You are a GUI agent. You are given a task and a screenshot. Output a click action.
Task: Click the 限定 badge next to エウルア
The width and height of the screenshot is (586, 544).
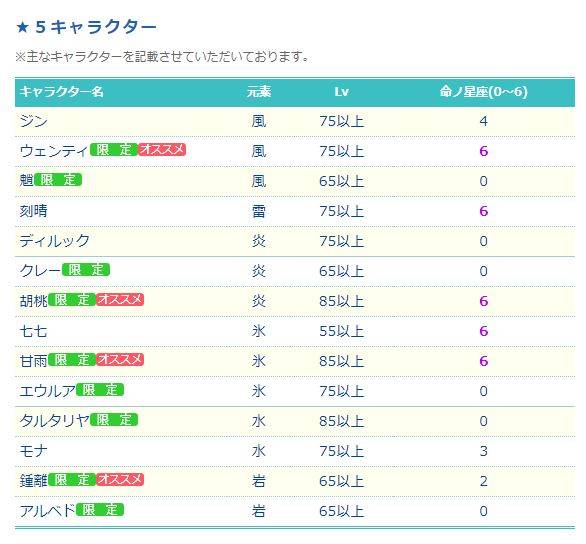100,390
